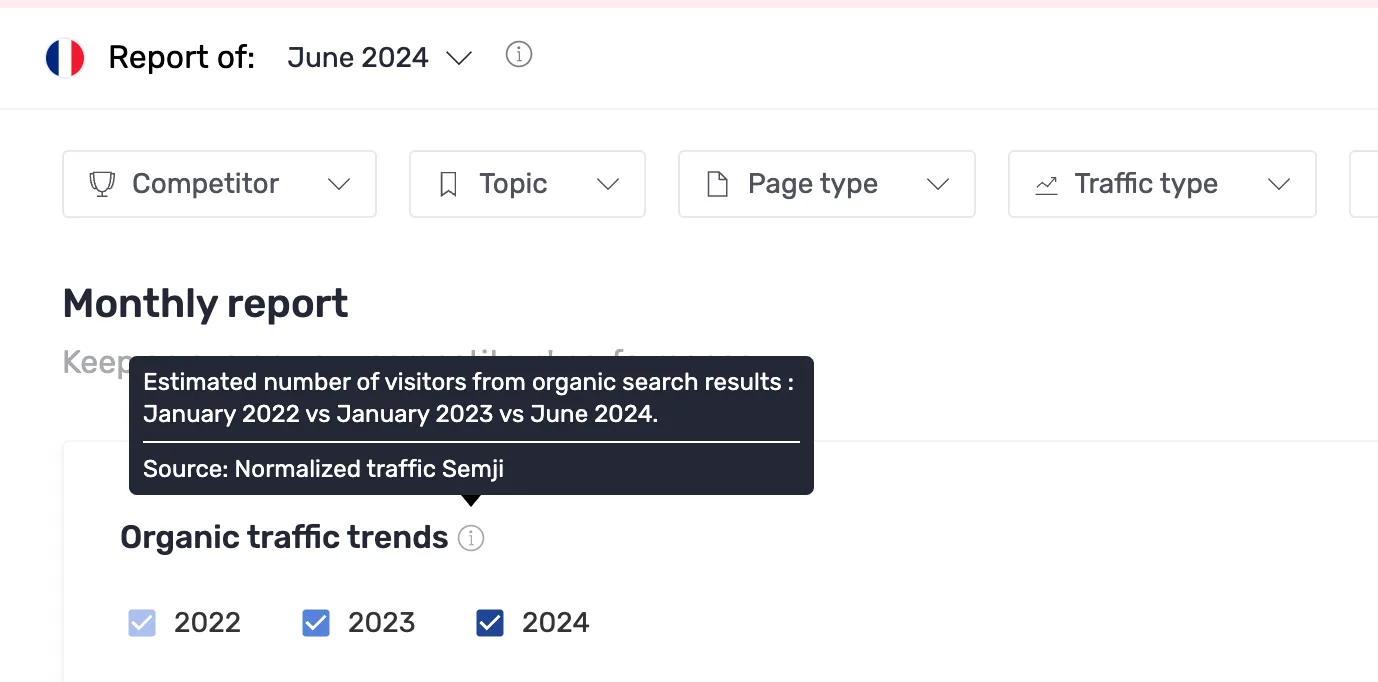1378x682 pixels.
Task: Uncheck the 2022 checkbox
Action: click(142, 623)
